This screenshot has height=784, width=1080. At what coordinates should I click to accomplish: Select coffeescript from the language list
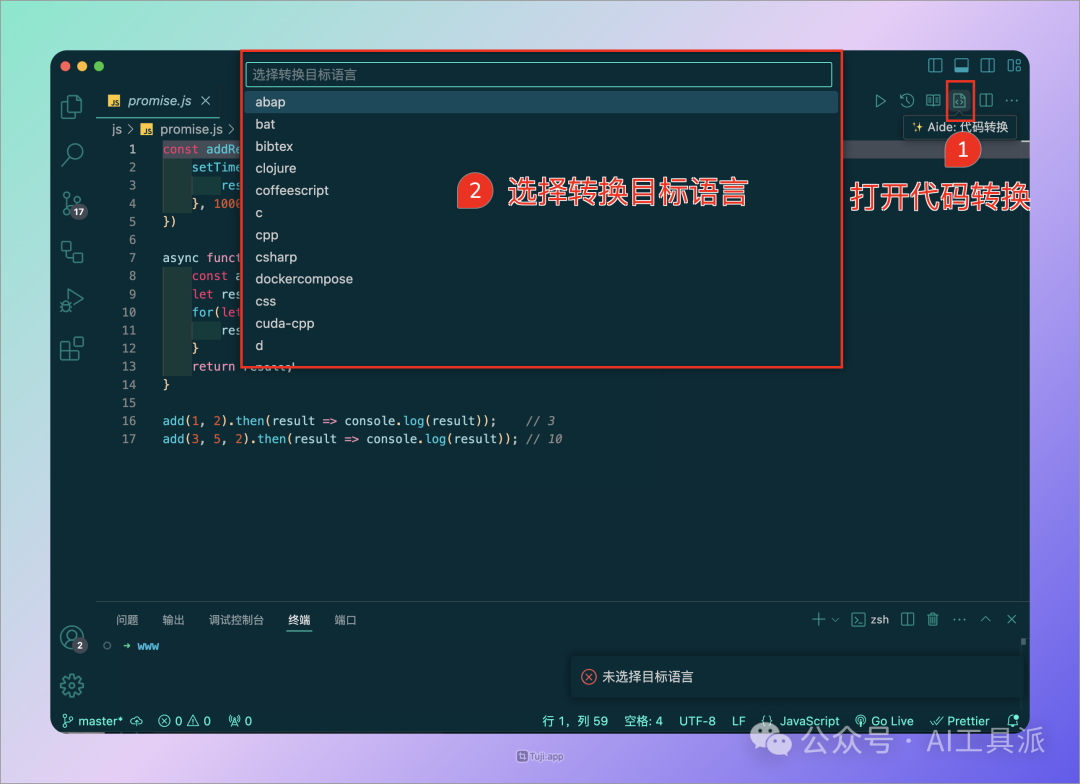pyautogui.click(x=541, y=190)
